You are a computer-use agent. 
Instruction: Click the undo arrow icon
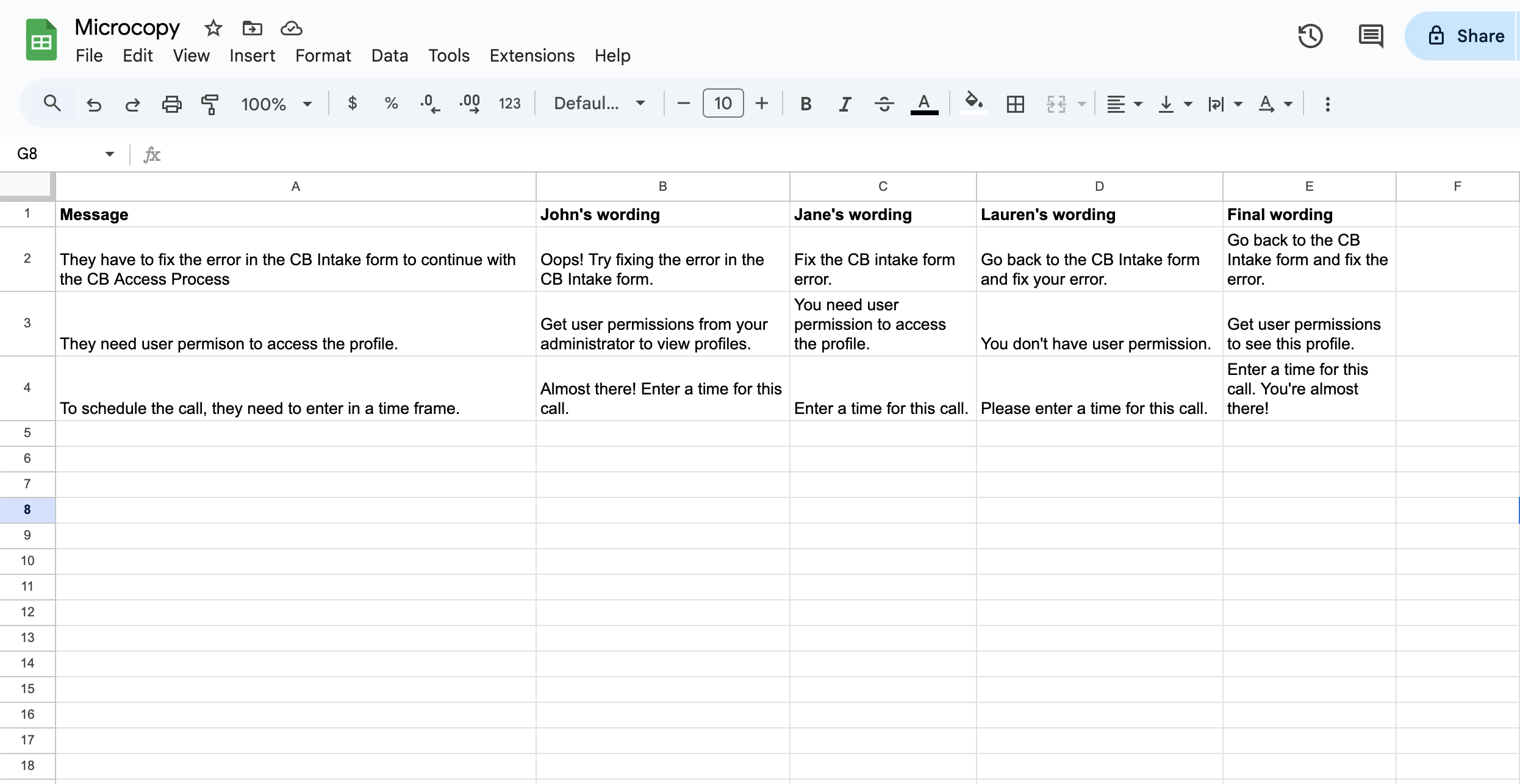tap(94, 104)
